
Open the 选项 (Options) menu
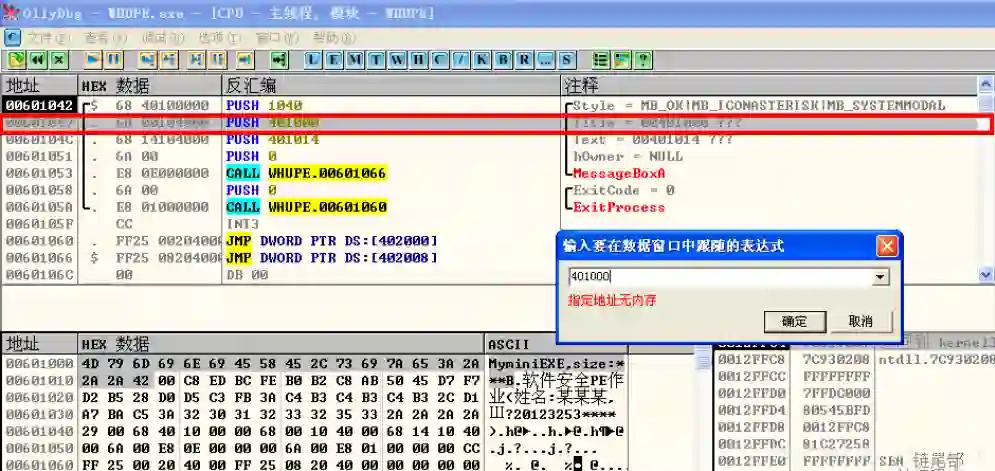(x=220, y=37)
